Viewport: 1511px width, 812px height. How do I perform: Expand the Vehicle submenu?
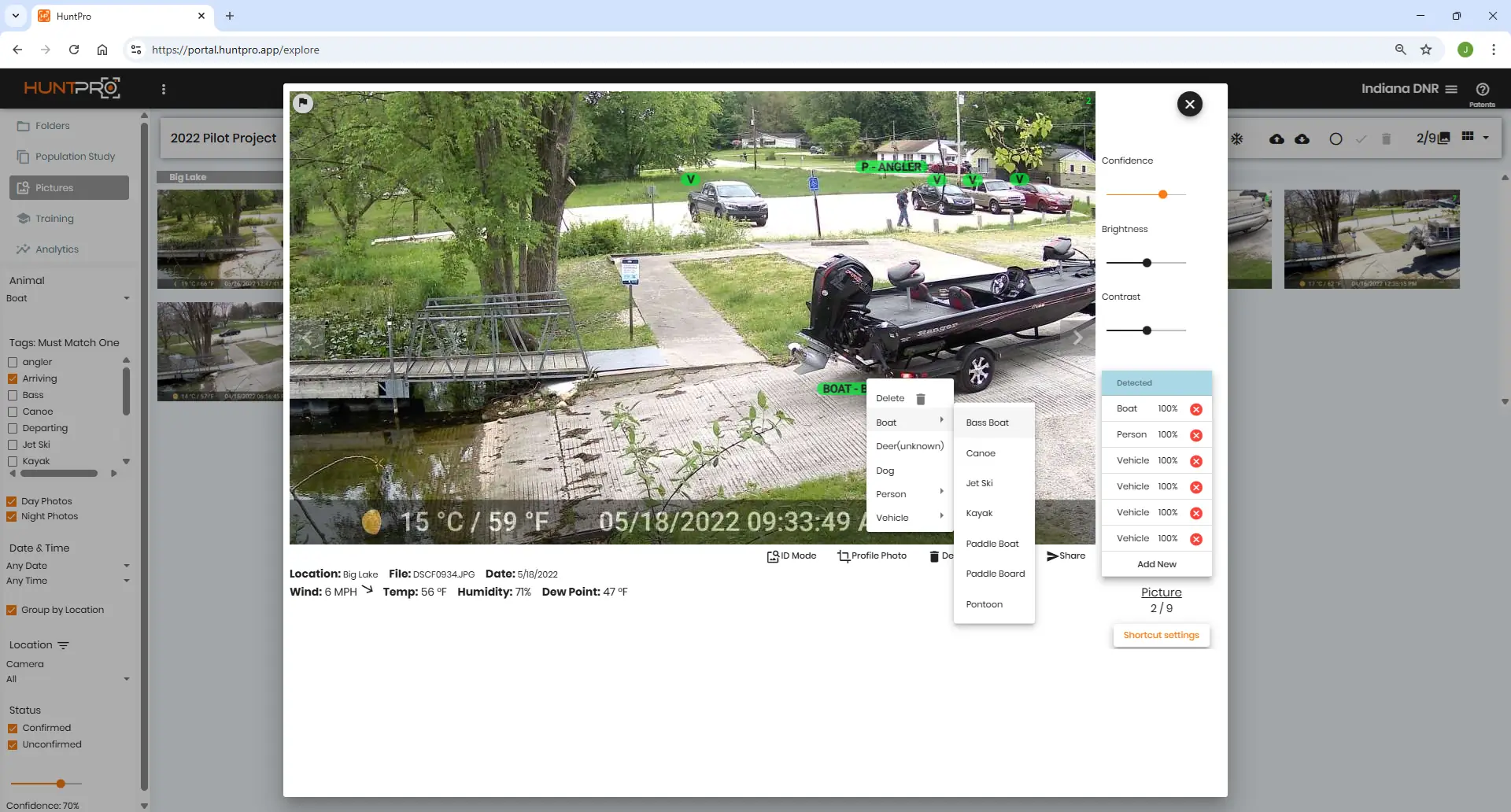pyautogui.click(x=910, y=518)
